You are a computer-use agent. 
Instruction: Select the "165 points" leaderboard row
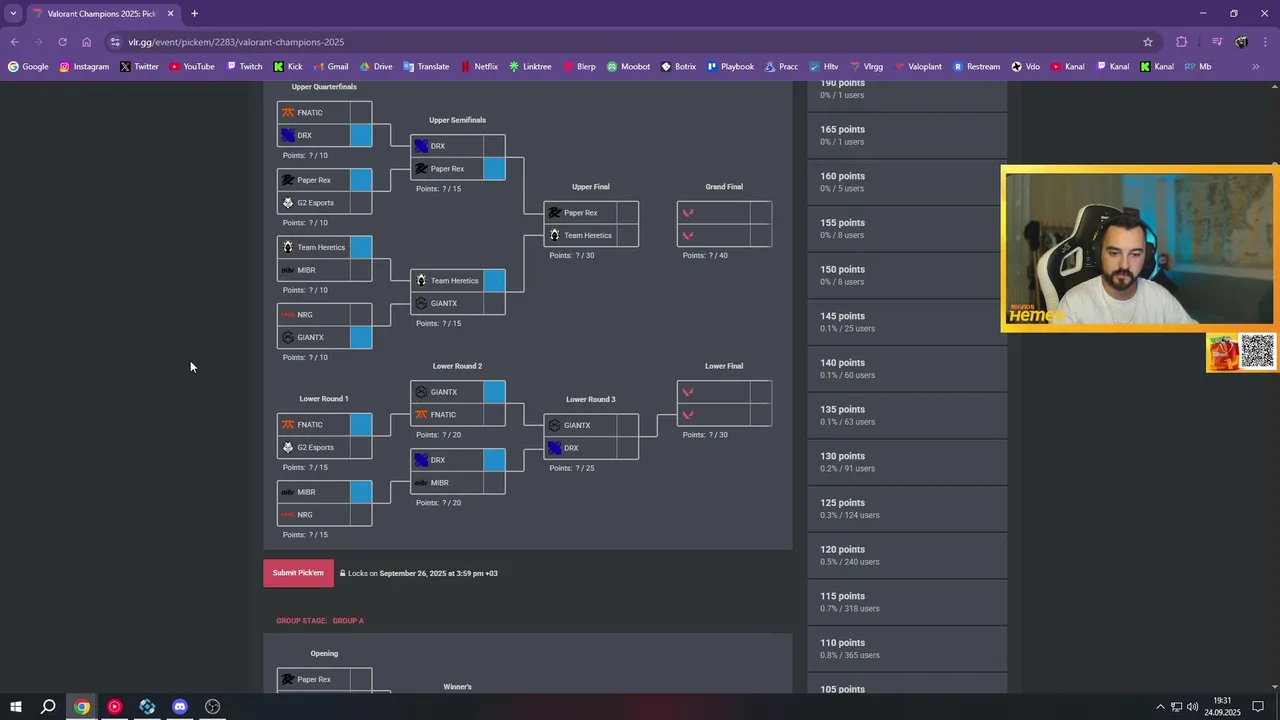pyautogui.click(x=907, y=135)
